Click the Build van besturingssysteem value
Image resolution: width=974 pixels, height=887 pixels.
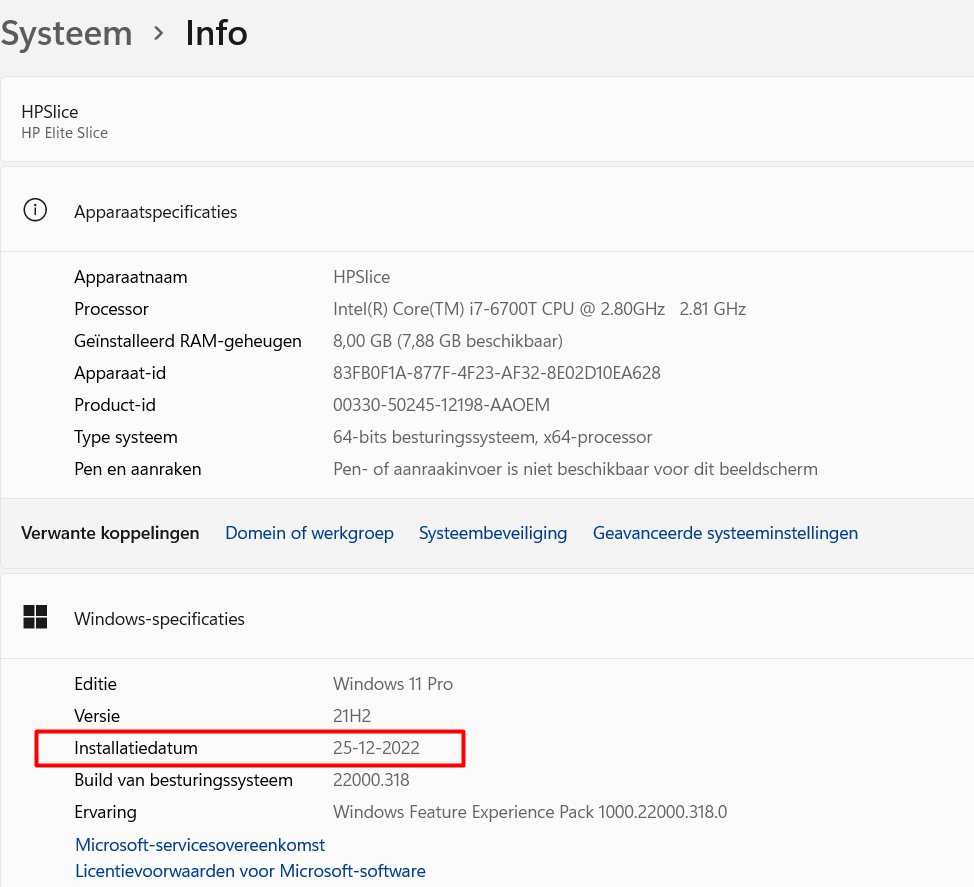[371, 780]
